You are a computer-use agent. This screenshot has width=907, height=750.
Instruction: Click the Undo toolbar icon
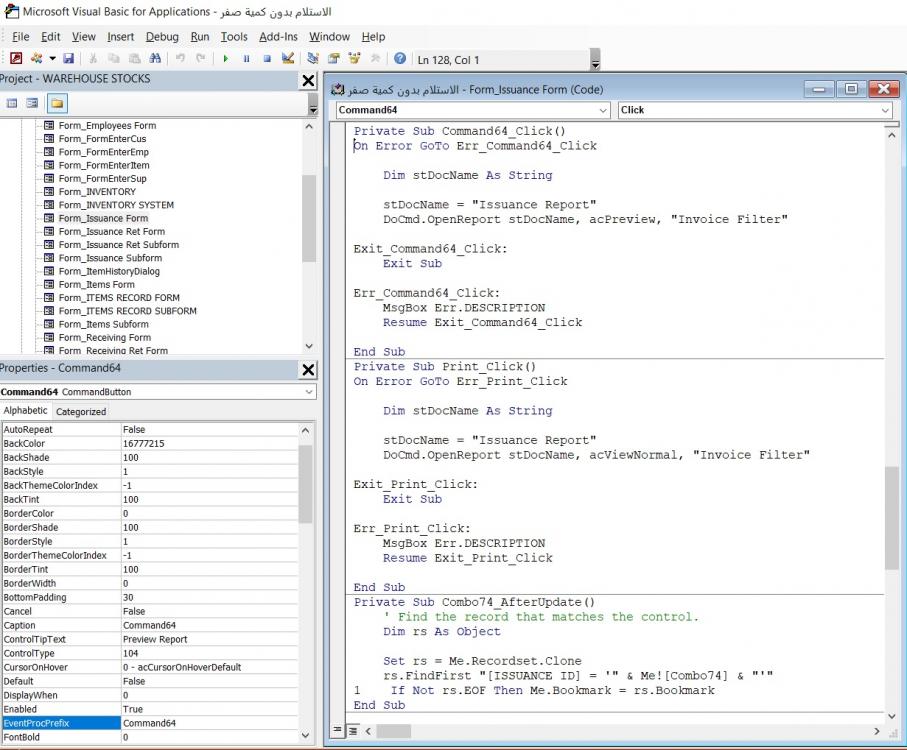pos(180,58)
